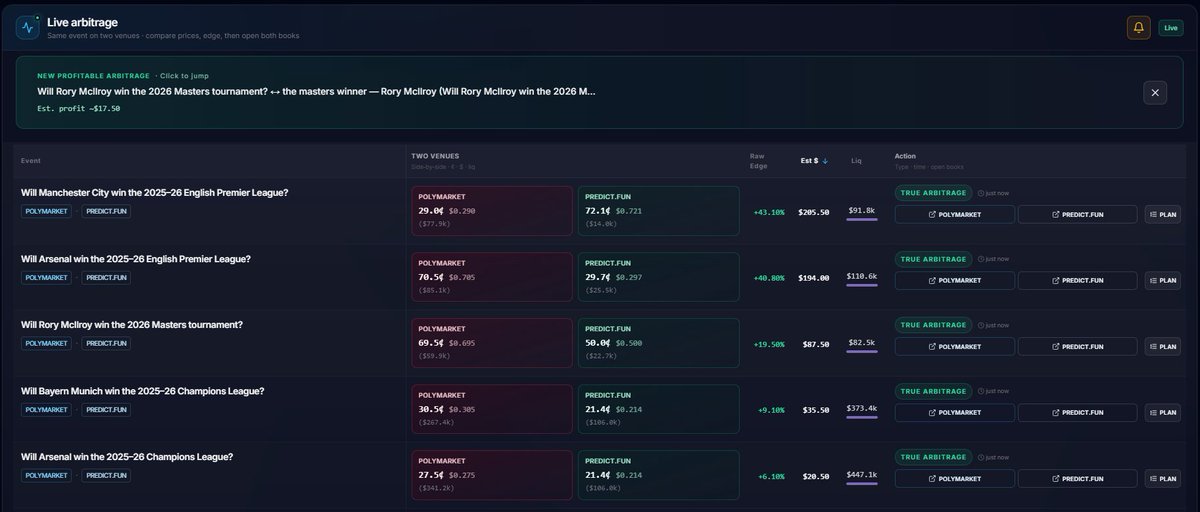Click Predict.fun 72.1¢ price card for Manchester City
This screenshot has width=1200, height=512.
coord(659,211)
